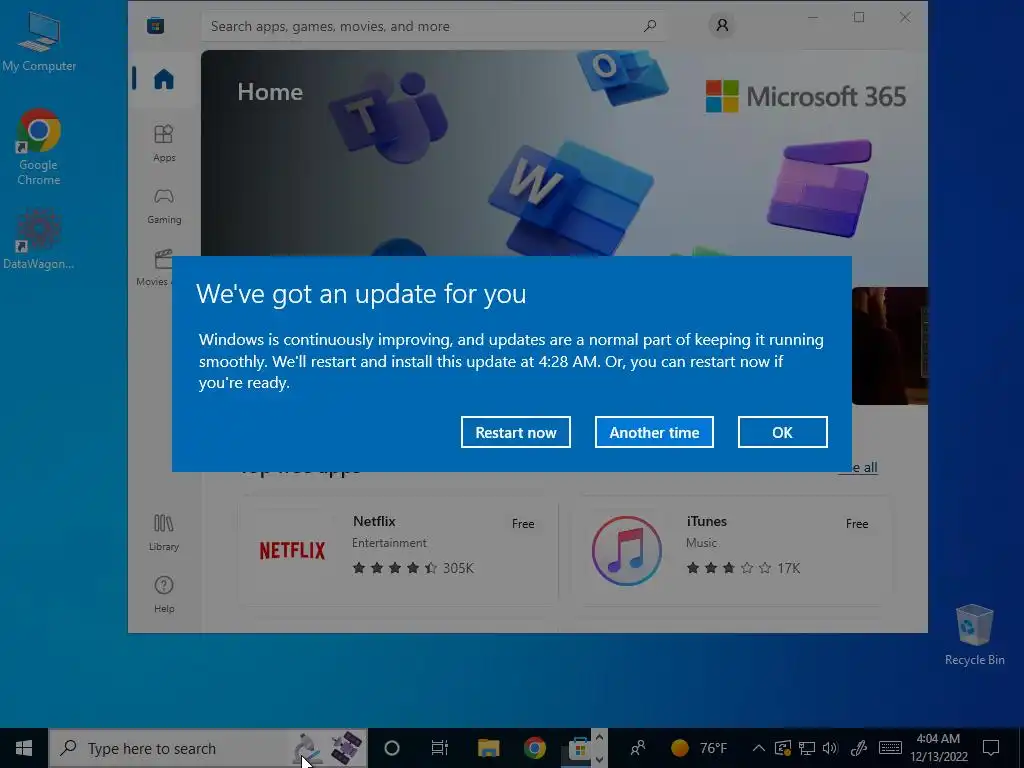The height and width of the screenshot is (768, 1024).
Task: Open the pen workspace tray icon
Action: [x=859, y=748]
